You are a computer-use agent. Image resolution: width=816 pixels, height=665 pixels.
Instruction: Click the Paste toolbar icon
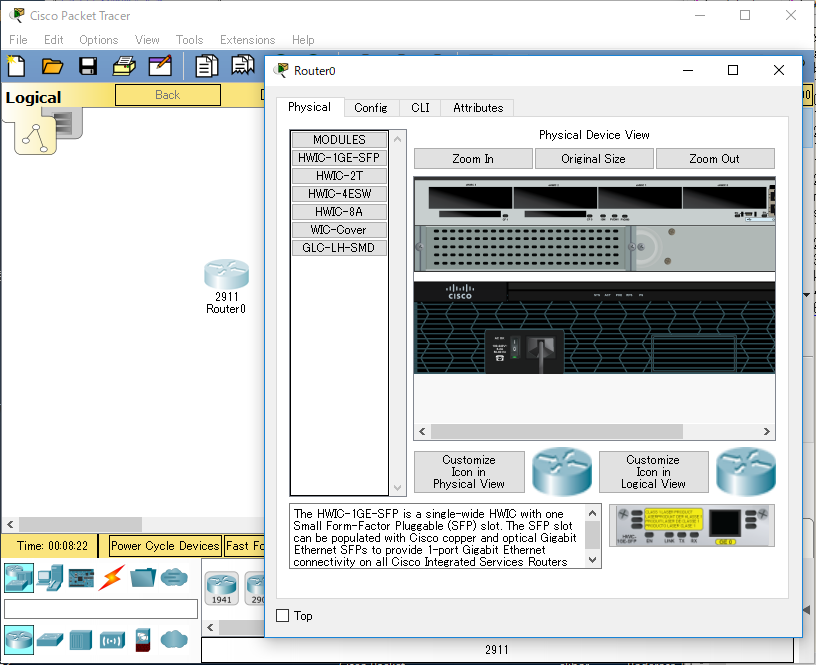click(243, 66)
